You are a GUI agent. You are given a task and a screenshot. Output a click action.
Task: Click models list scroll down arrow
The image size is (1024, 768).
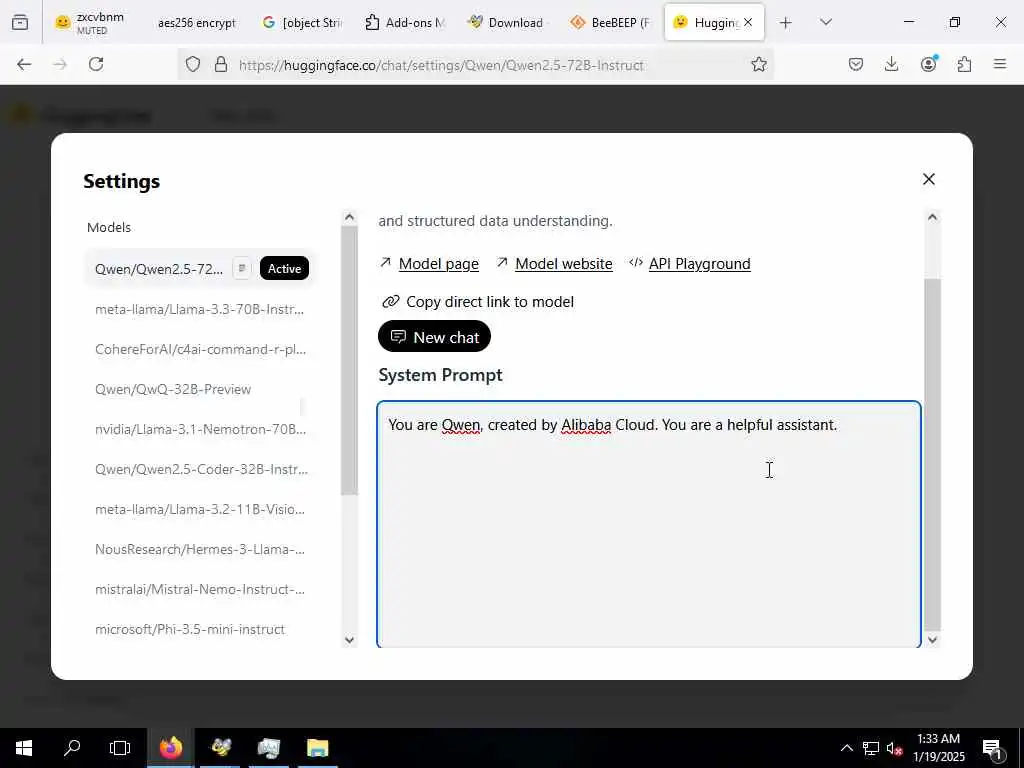349,640
